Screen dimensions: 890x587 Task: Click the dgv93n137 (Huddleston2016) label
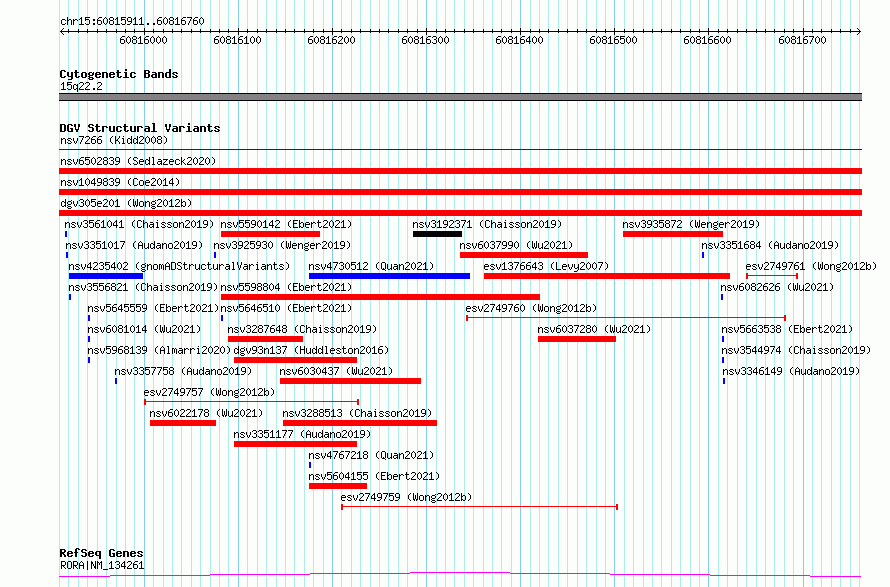click(x=311, y=350)
